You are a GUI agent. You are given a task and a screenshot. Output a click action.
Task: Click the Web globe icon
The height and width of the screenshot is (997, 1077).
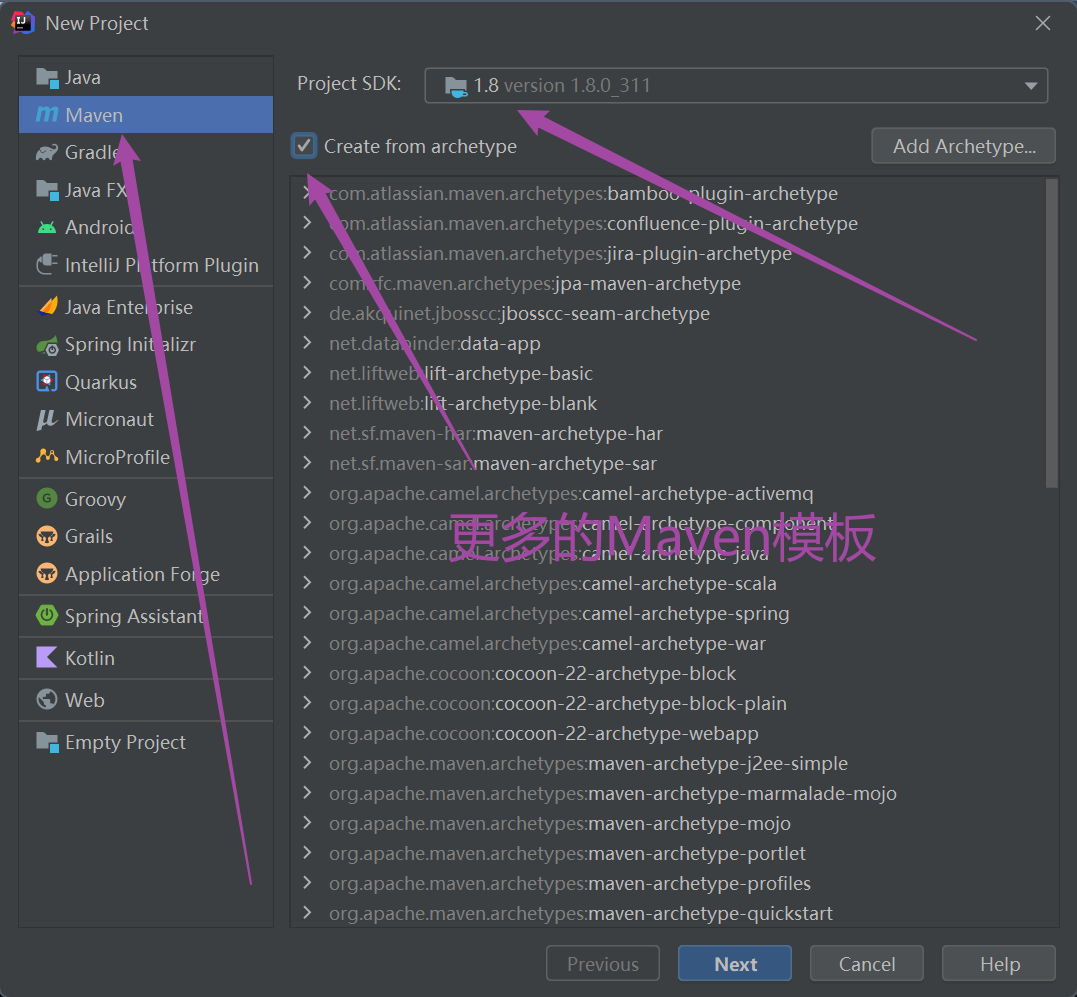pyautogui.click(x=47, y=700)
